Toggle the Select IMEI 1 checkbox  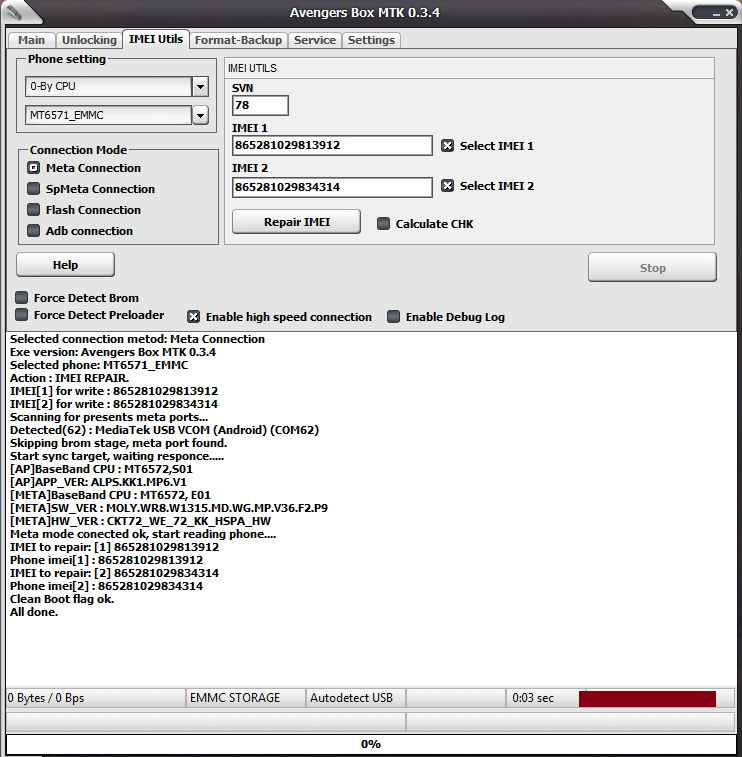click(x=448, y=146)
